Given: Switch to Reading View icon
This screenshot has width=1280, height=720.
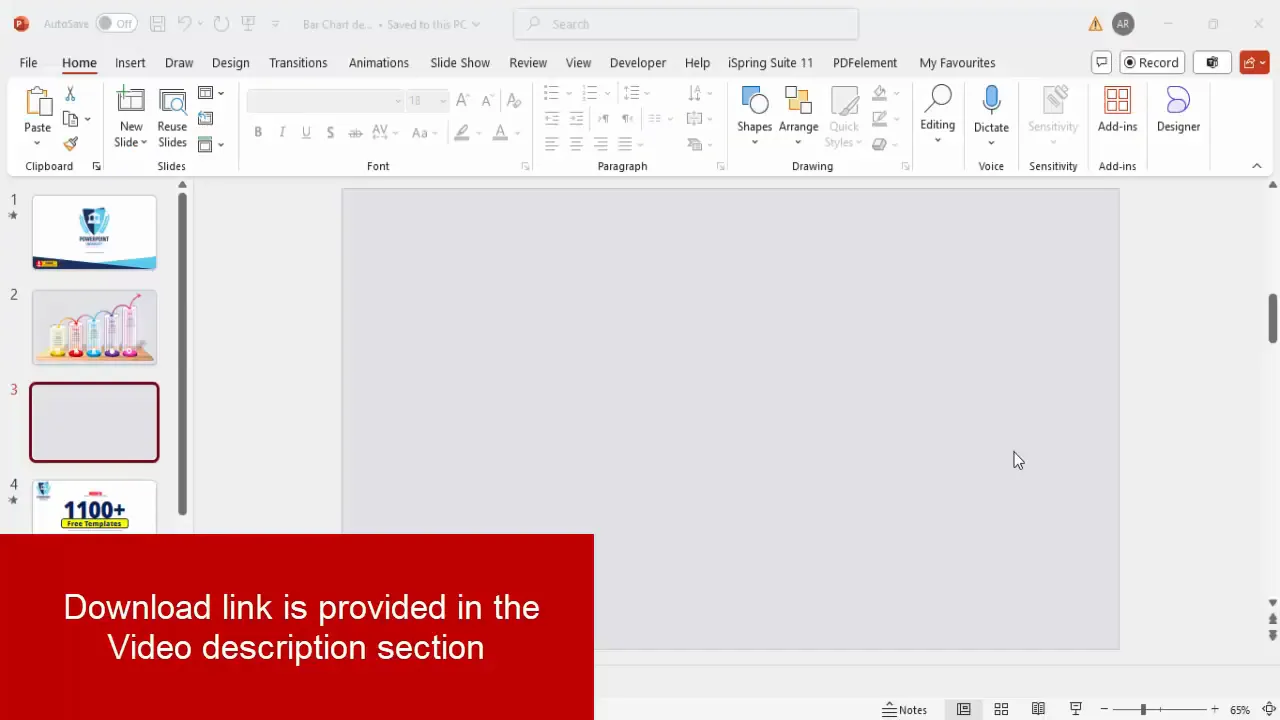Looking at the screenshot, I should 1038,709.
